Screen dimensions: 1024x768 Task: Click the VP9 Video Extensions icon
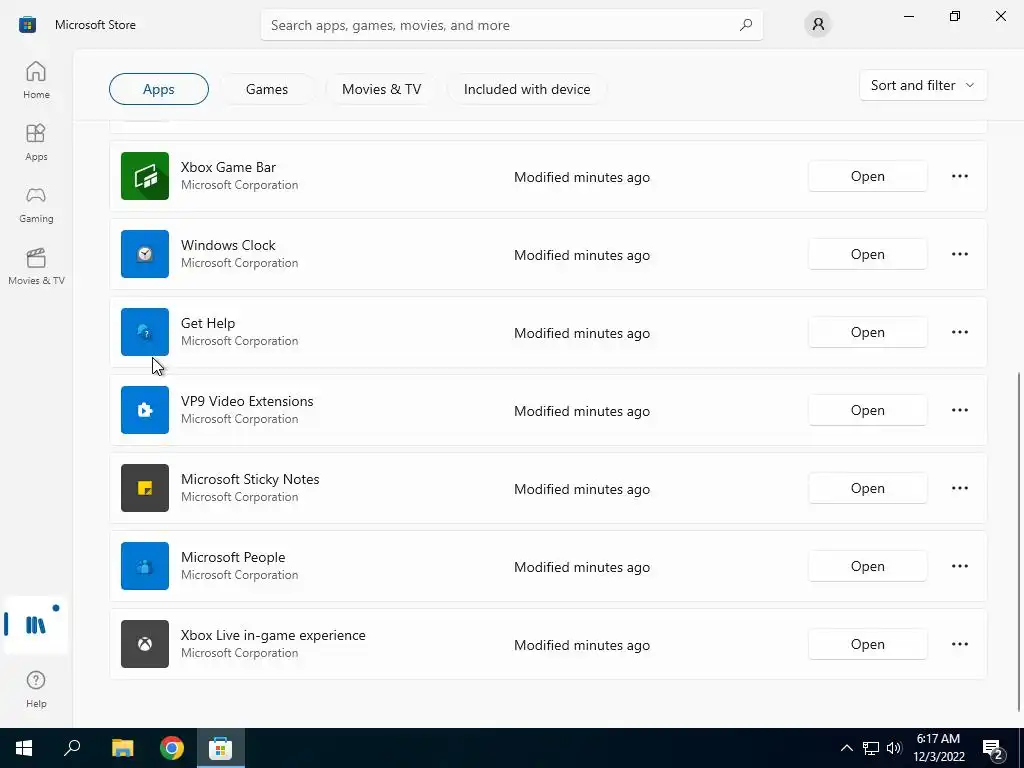point(145,410)
